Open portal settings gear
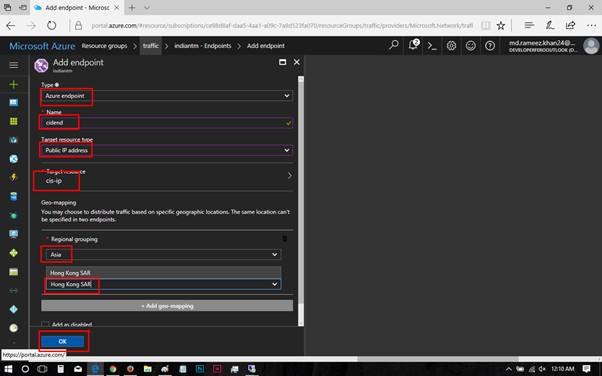The image size is (602, 376). [451, 46]
